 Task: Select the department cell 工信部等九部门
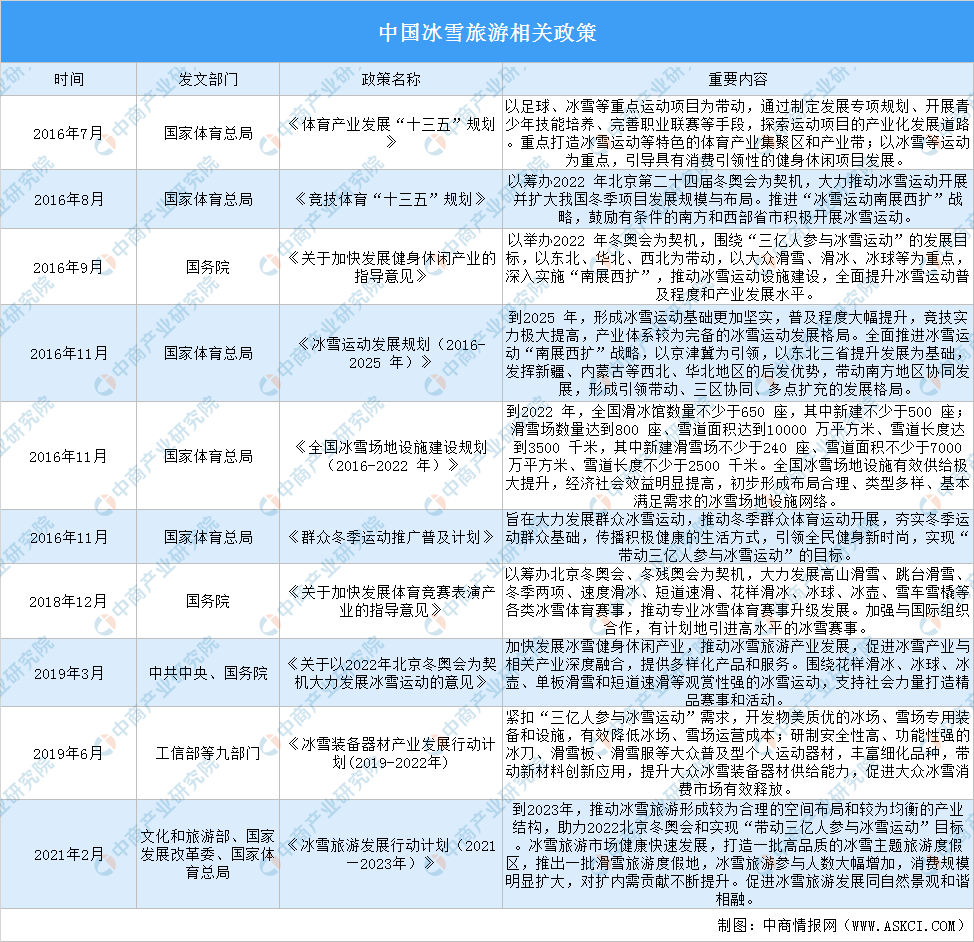(x=208, y=753)
